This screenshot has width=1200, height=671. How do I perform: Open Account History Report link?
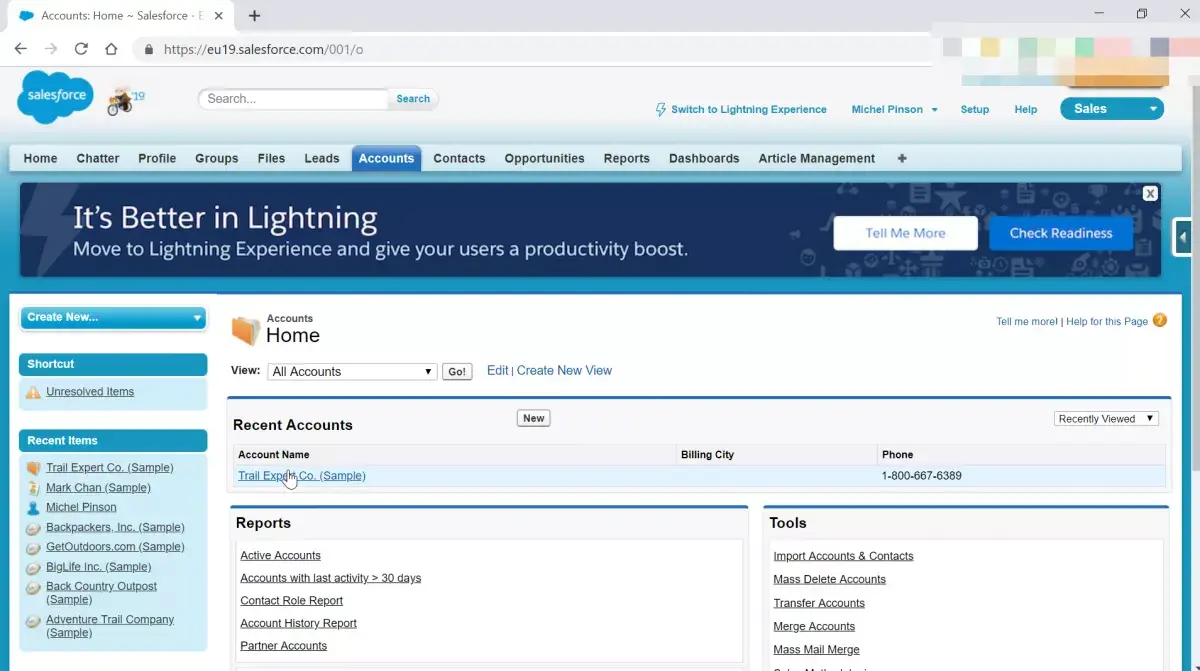[299, 623]
